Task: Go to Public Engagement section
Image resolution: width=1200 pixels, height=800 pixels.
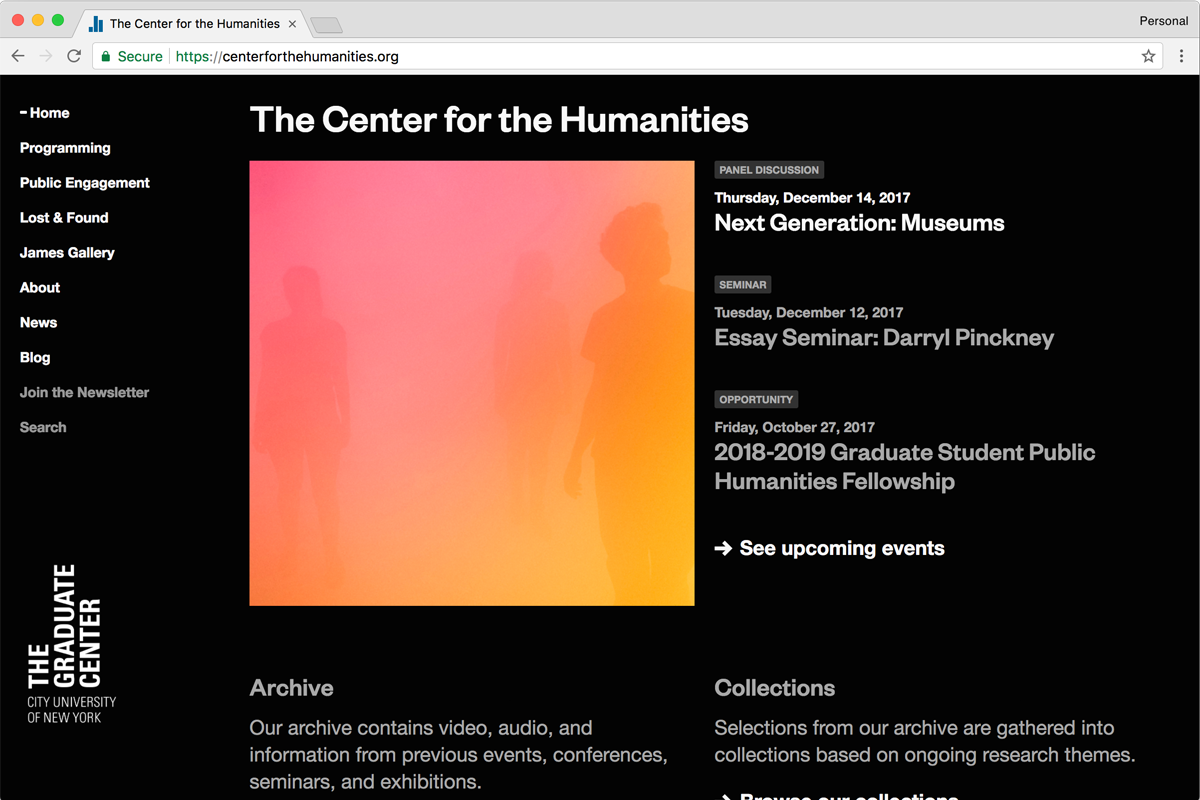Action: pos(85,183)
